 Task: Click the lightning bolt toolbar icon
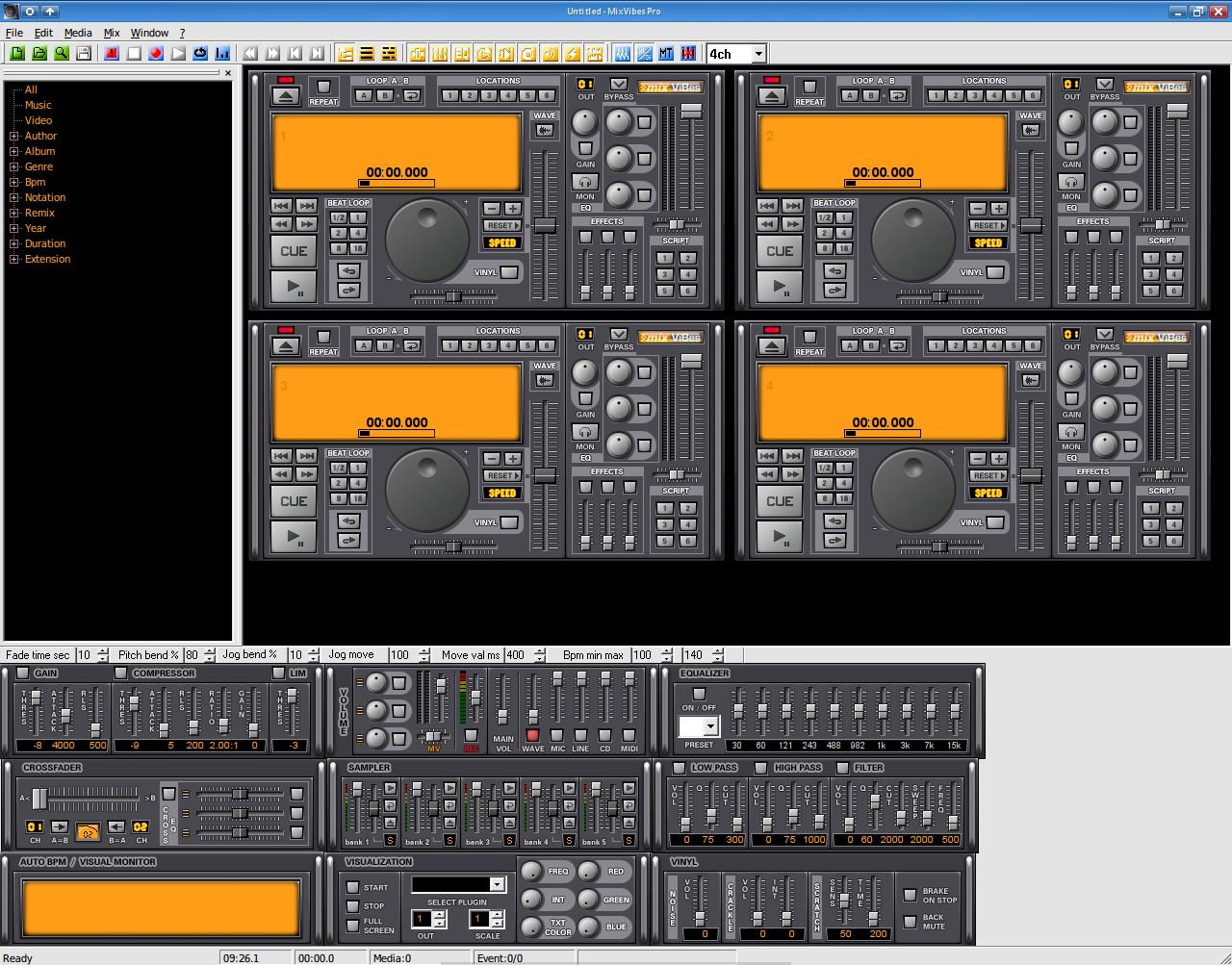pos(573,54)
